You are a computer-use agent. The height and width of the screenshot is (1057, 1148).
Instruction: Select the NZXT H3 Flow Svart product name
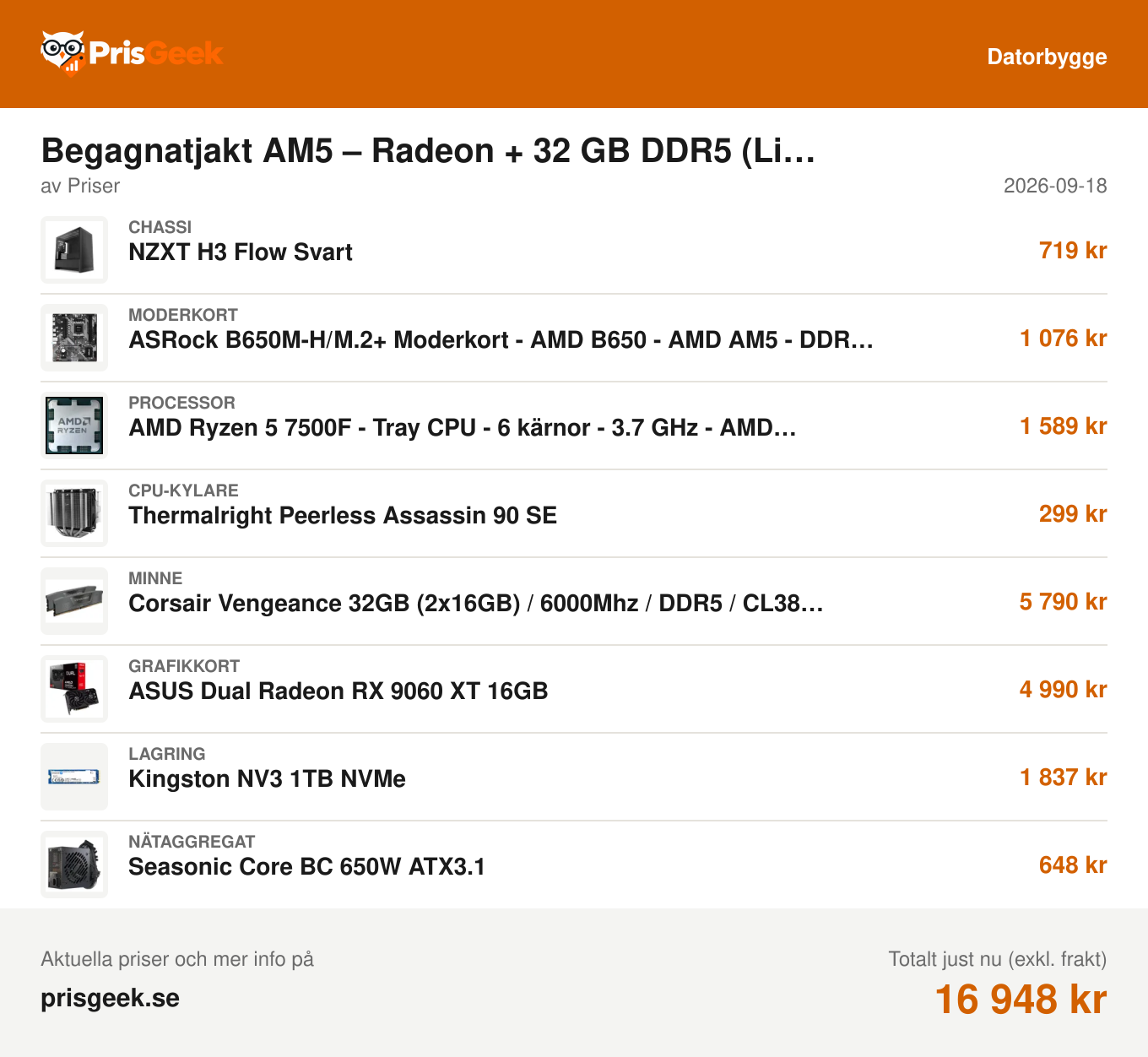point(241,252)
